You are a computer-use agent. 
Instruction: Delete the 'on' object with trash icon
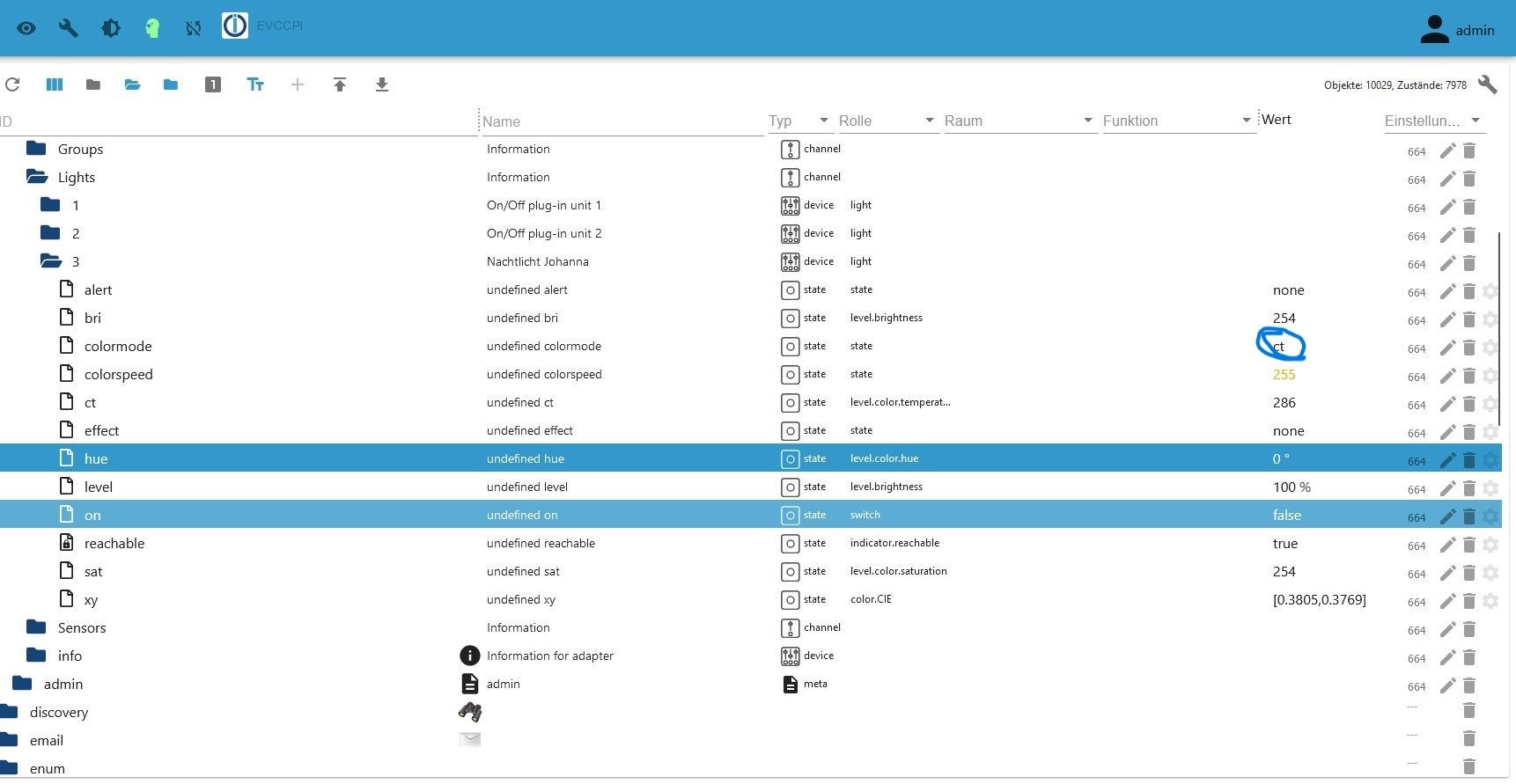tap(1469, 517)
